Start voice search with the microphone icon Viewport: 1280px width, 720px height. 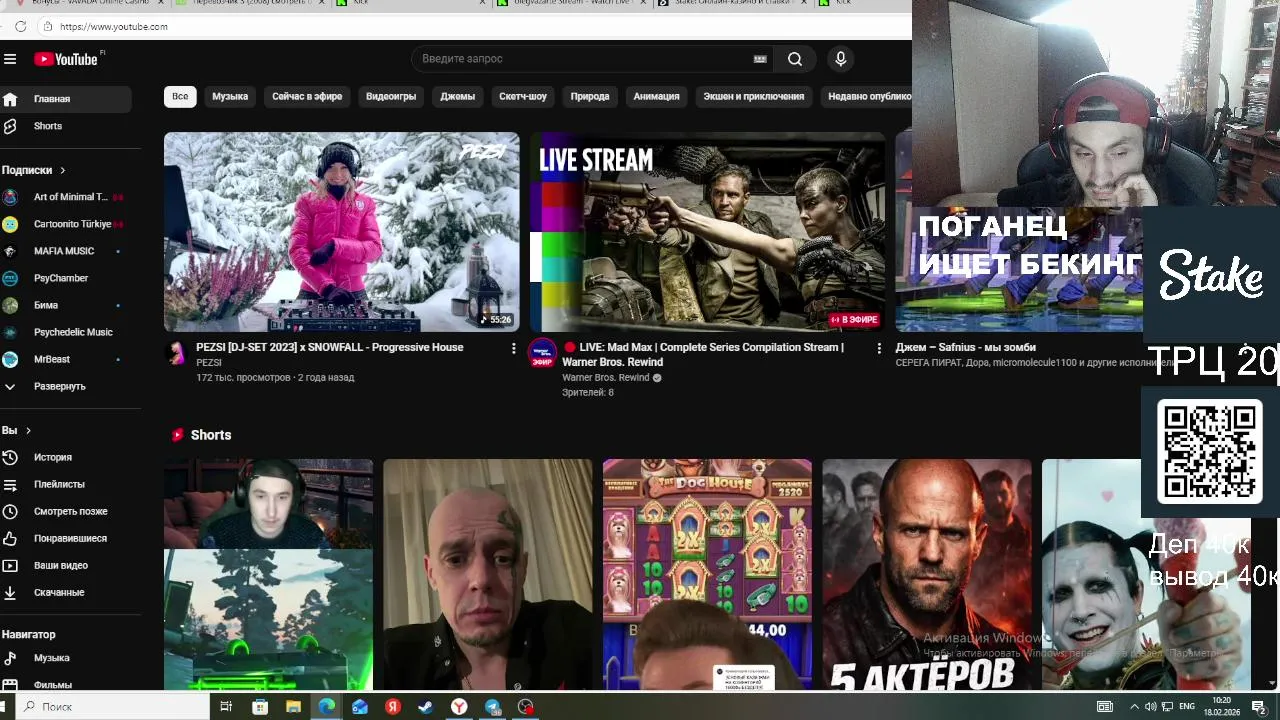point(840,59)
